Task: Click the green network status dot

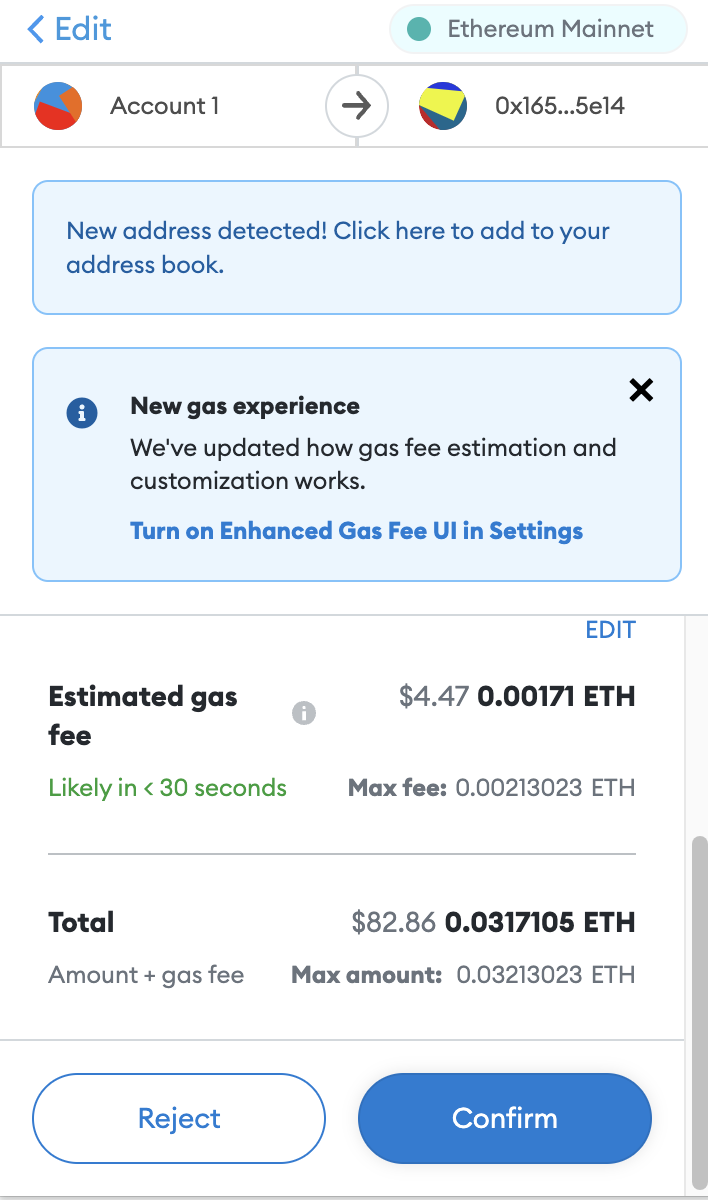Action: point(419,29)
